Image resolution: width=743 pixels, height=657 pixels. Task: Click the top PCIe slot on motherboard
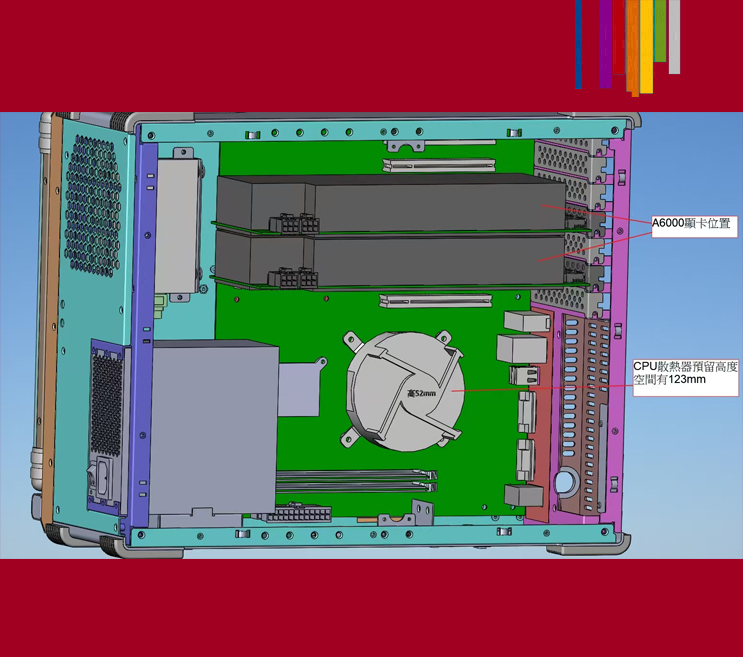coord(438,156)
